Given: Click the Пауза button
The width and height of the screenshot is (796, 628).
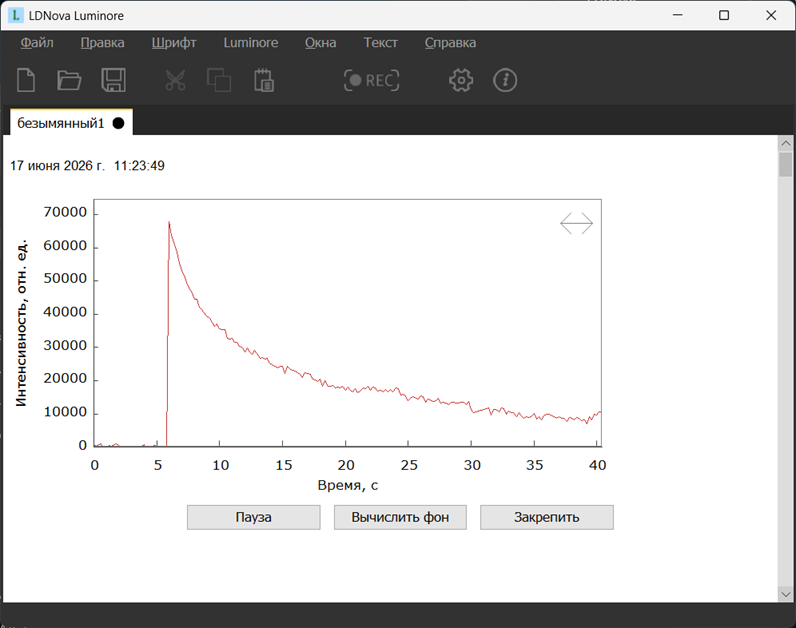Looking at the screenshot, I should (254, 517).
